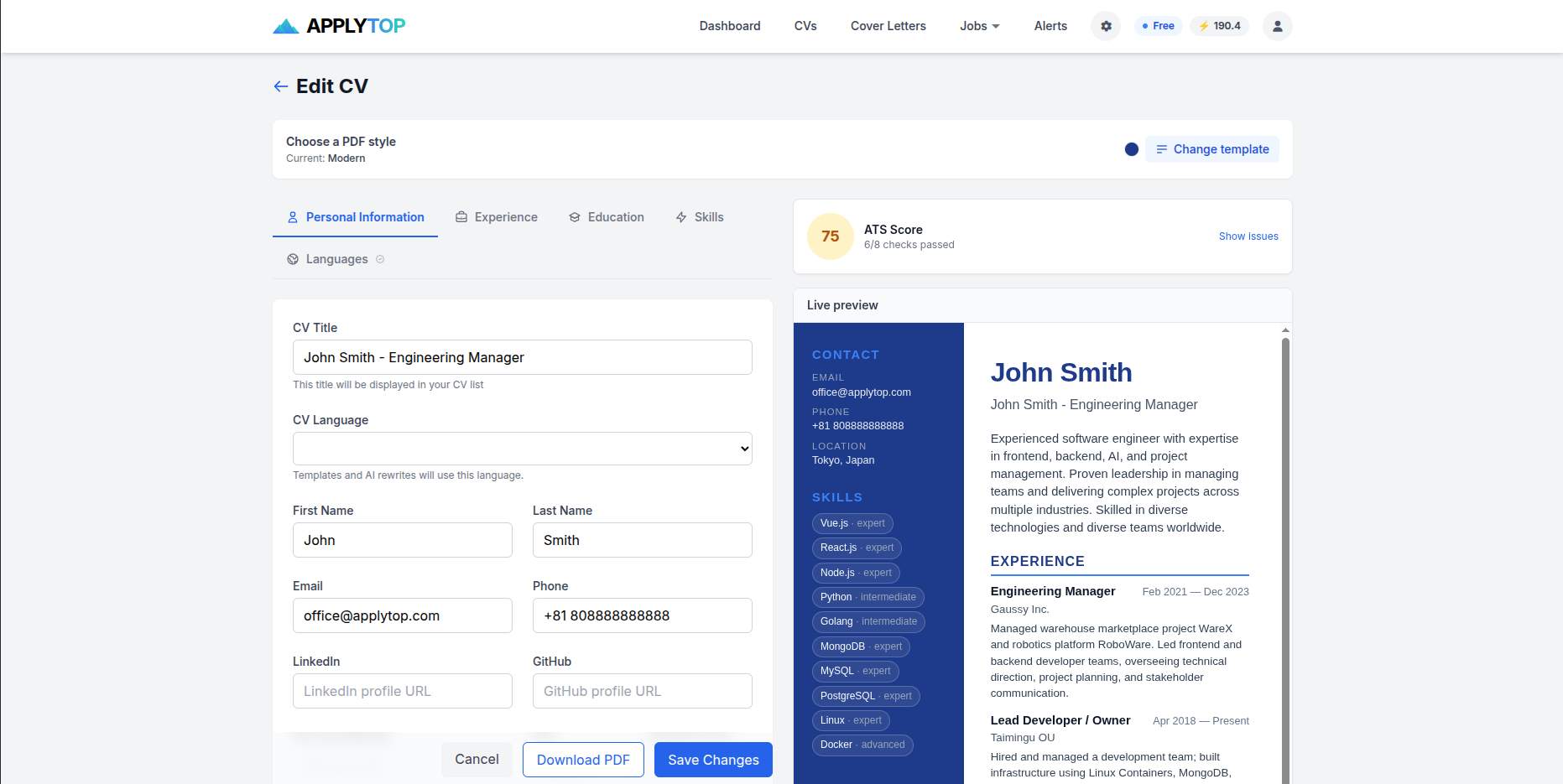
Task: Click the React.js expert skill tag
Action: pos(857,548)
